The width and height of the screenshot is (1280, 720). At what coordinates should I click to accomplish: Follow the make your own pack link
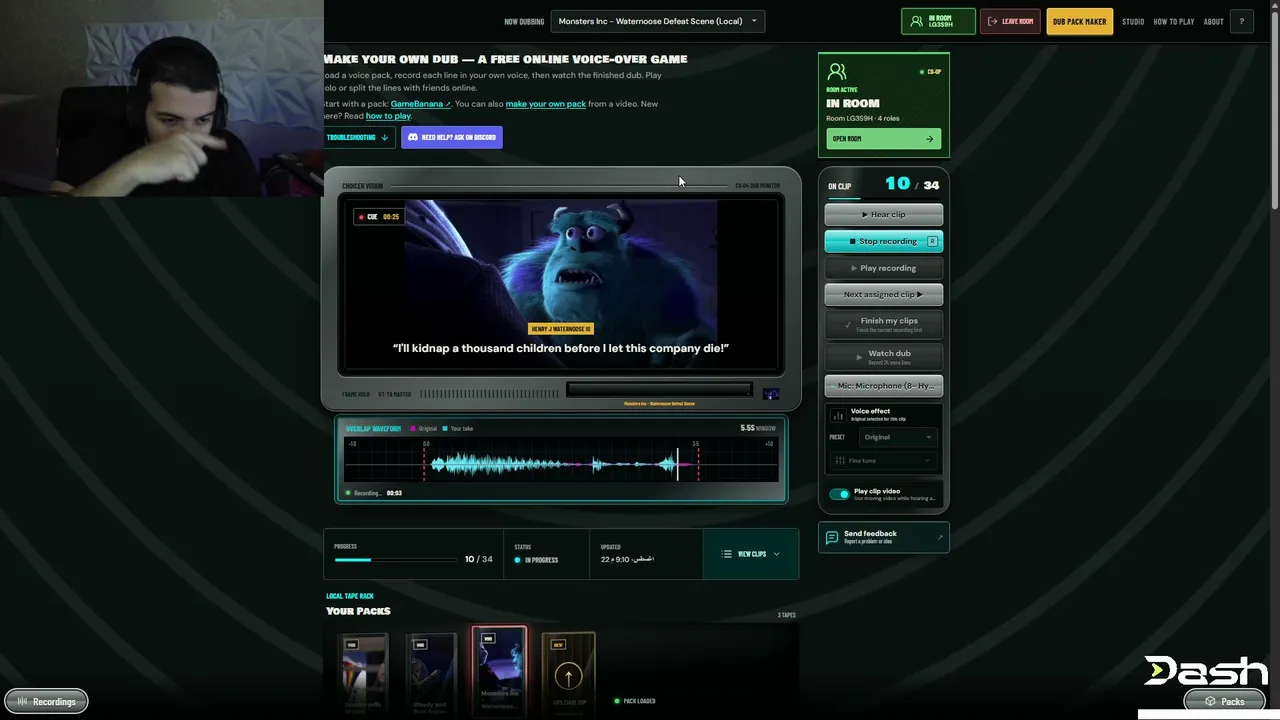coord(545,104)
